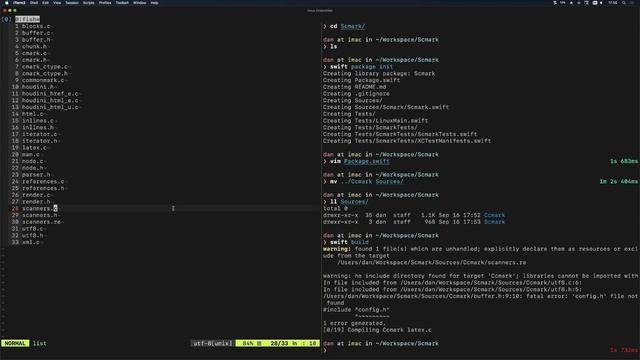Click the utf-8[unix] encoding status segment
This screenshot has width=640, height=360.
pos(213,343)
